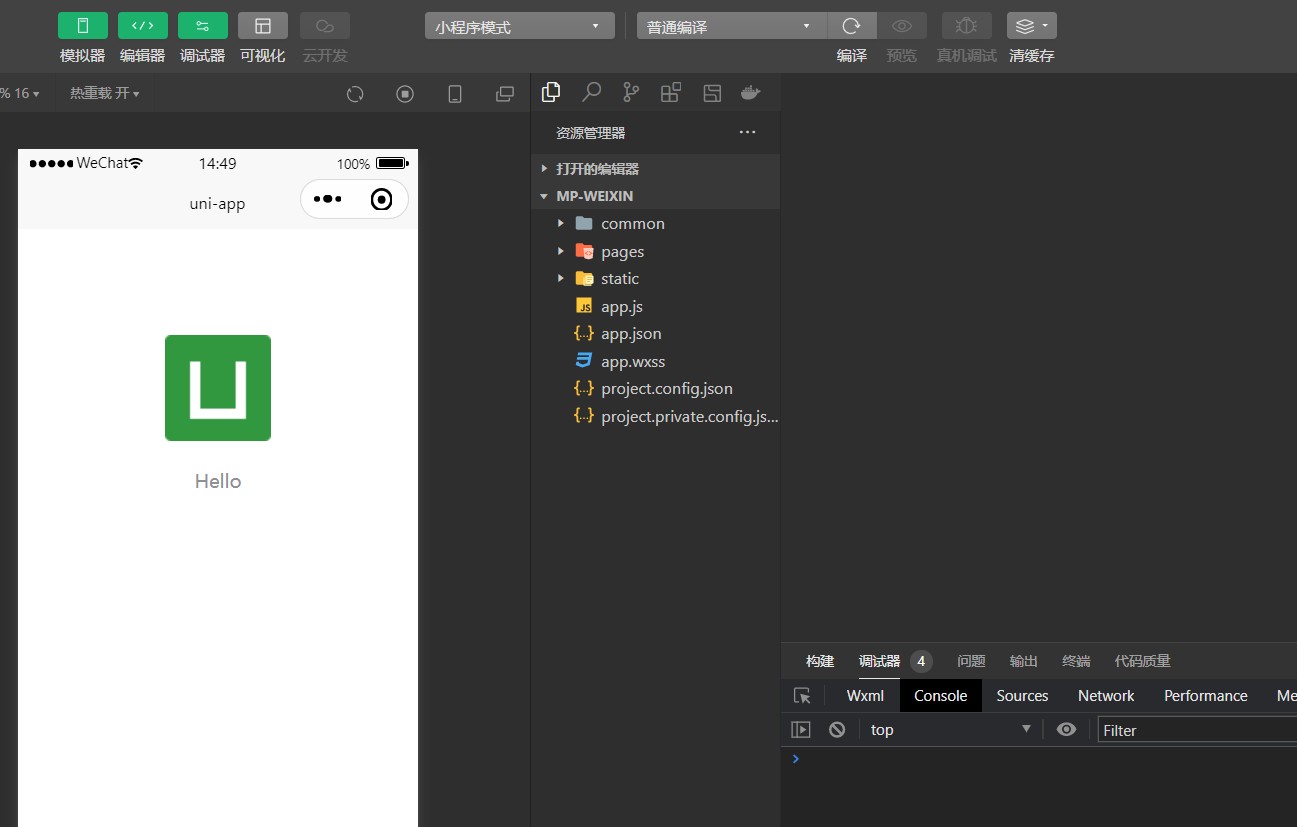Click the clear console icon

pyautogui.click(x=837, y=730)
